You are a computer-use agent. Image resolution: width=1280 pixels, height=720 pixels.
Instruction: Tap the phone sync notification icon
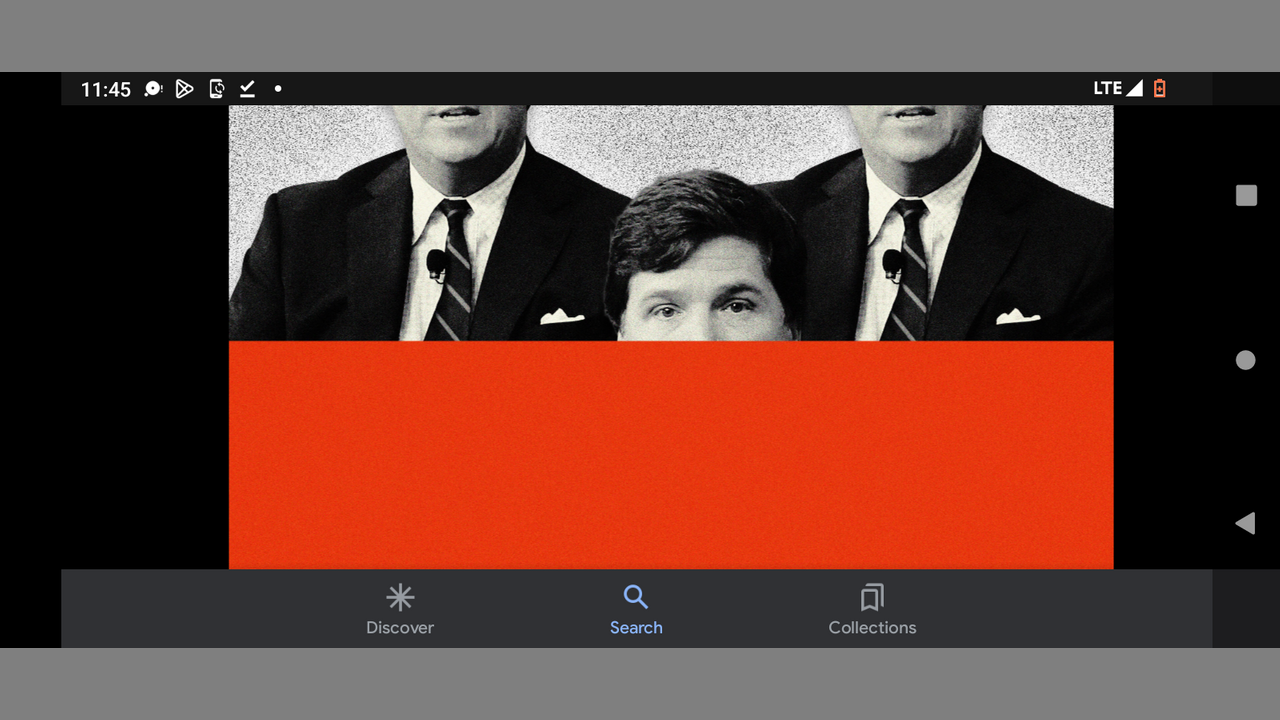pyautogui.click(x=216, y=89)
